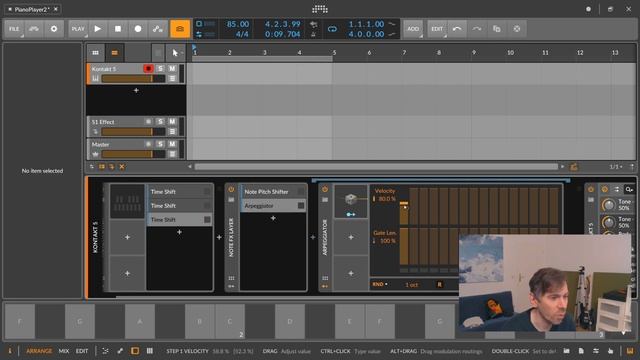Click Arpeggiator modulation routing arrow icon
Viewport: 640px width, 360px height.
(351, 214)
